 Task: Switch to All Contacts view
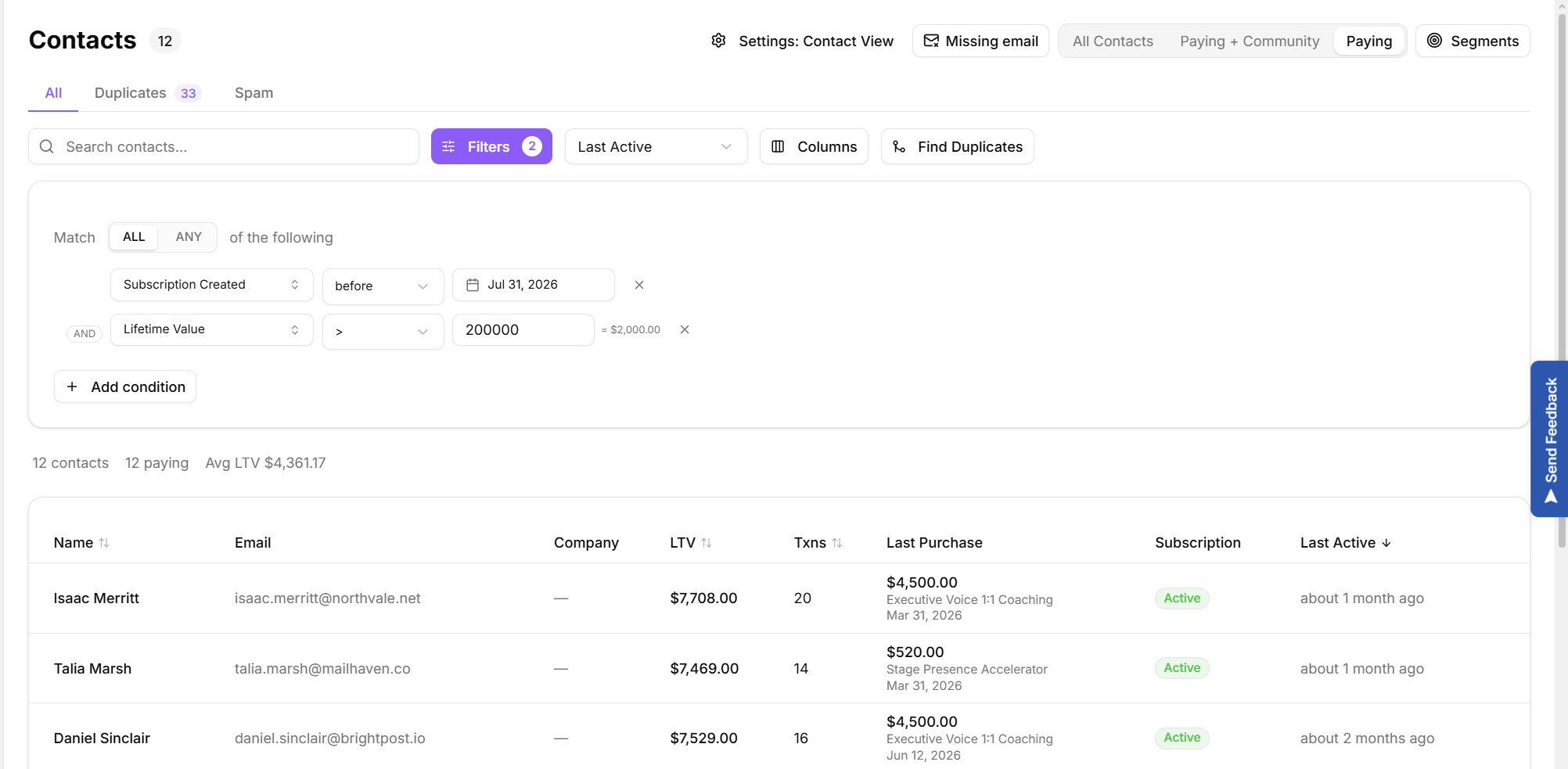(1113, 41)
